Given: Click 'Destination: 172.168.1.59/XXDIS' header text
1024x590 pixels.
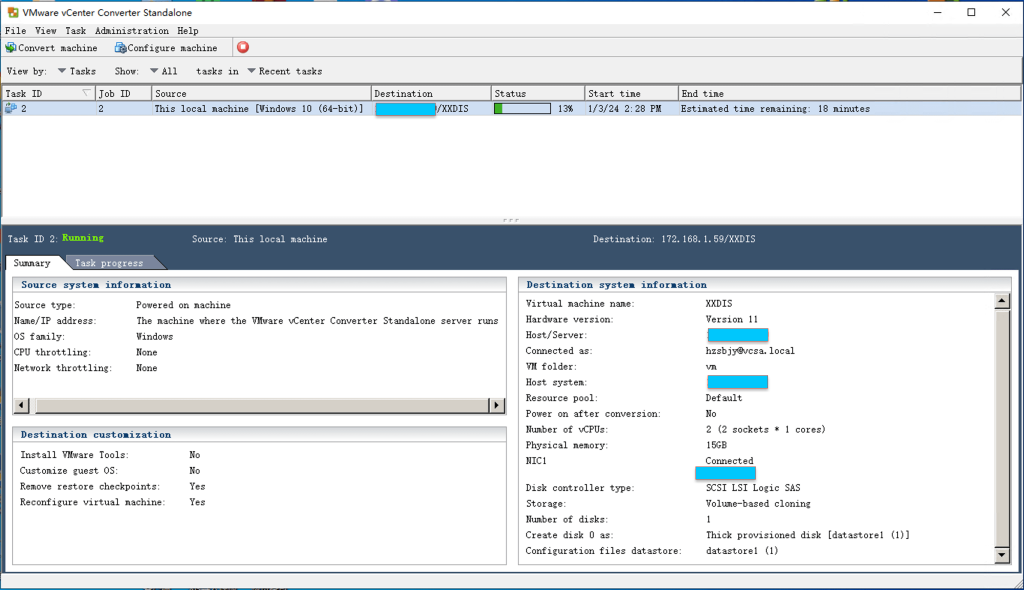Looking at the screenshot, I should click(674, 239).
